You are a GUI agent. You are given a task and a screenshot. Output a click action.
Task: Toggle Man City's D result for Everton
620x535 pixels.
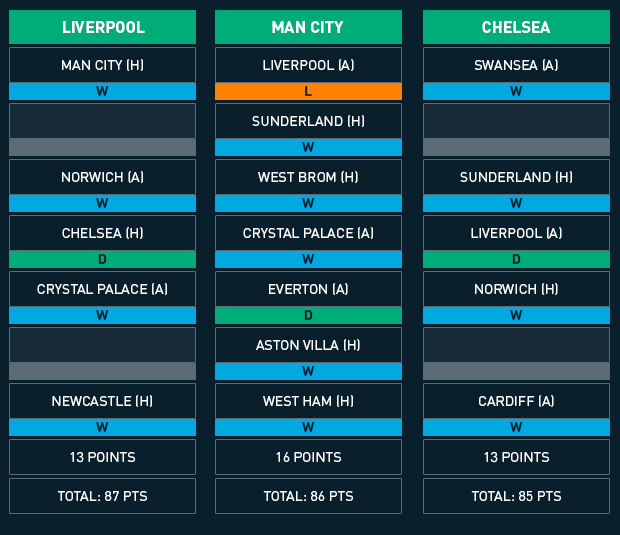tap(308, 316)
